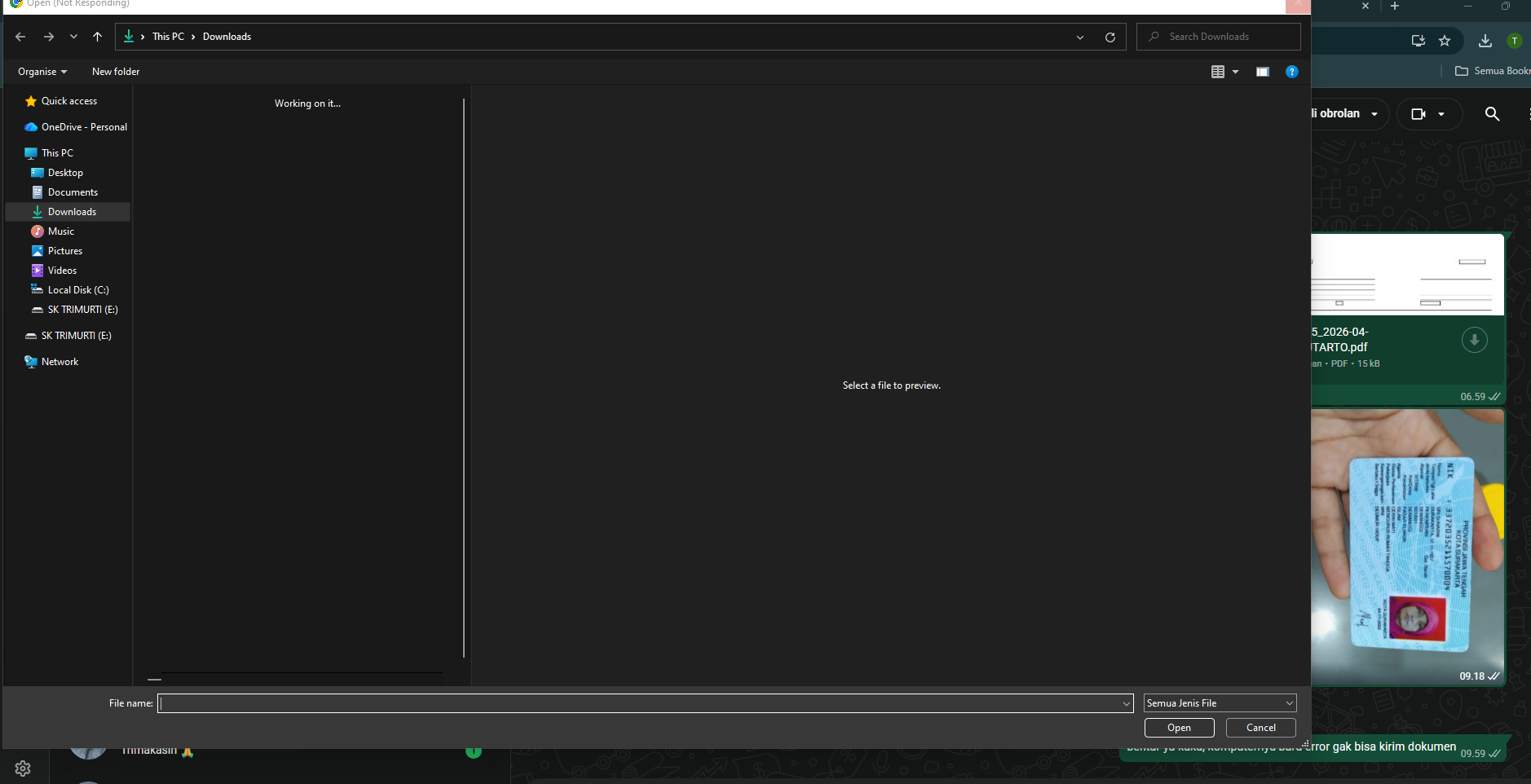Click the PDF download arrow icon
The width and height of the screenshot is (1531, 784).
[1474, 340]
